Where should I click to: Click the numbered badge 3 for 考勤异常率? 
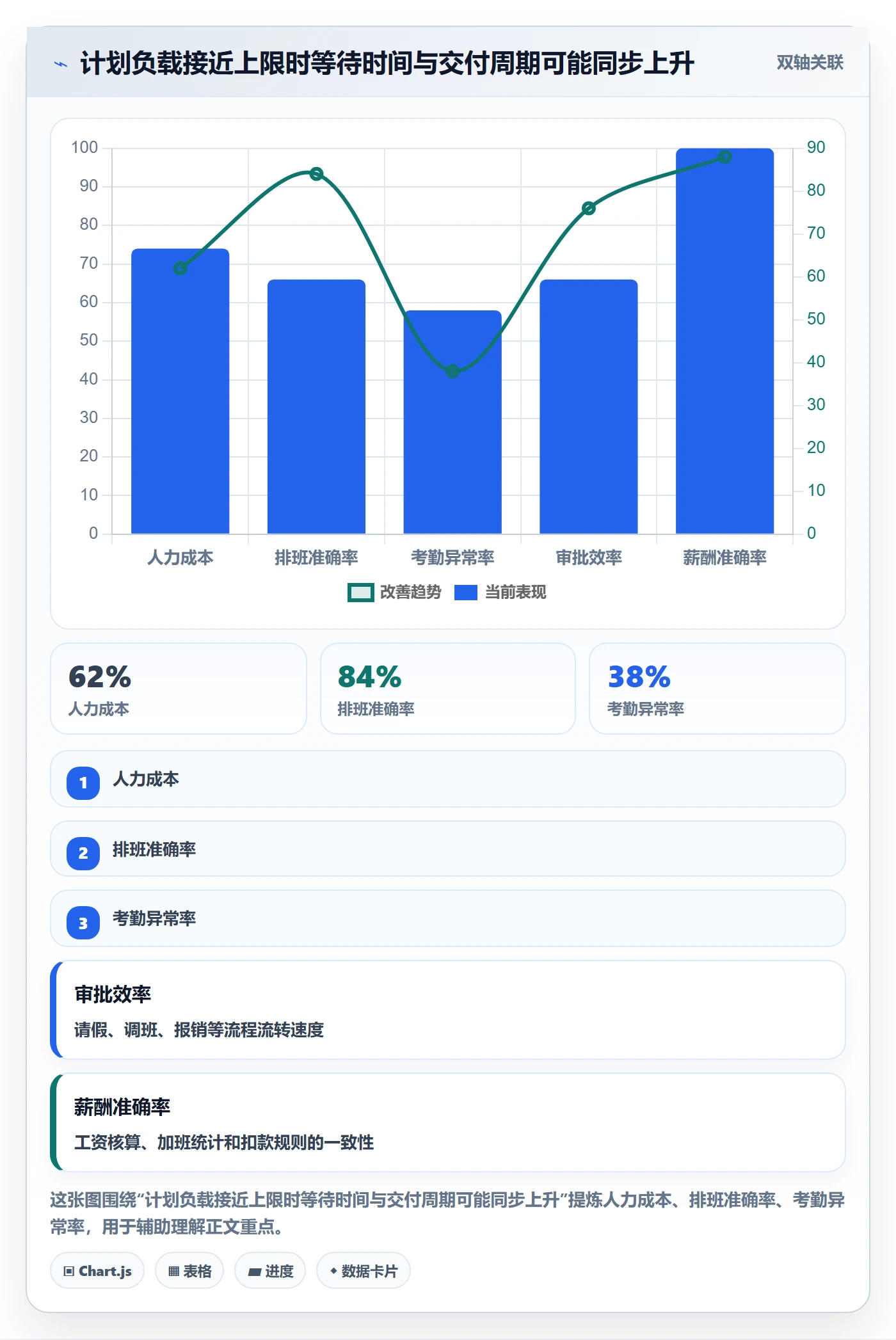(x=83, y=923)
